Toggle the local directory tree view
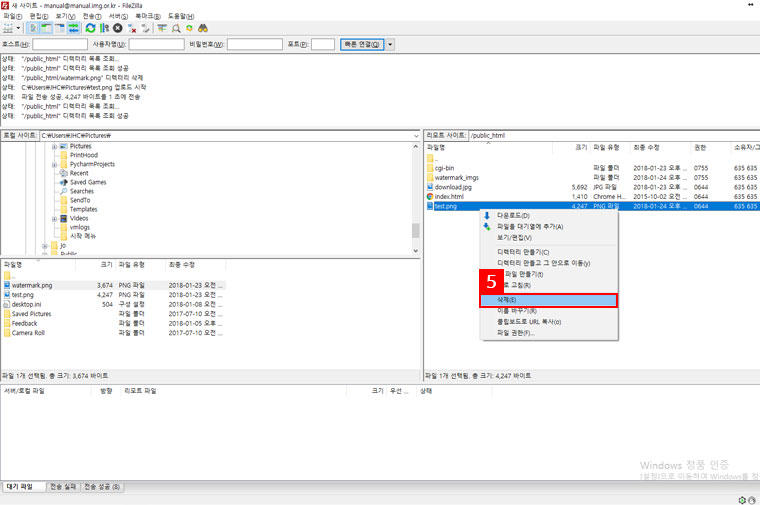760x505 pixels. tap(46, 28)
